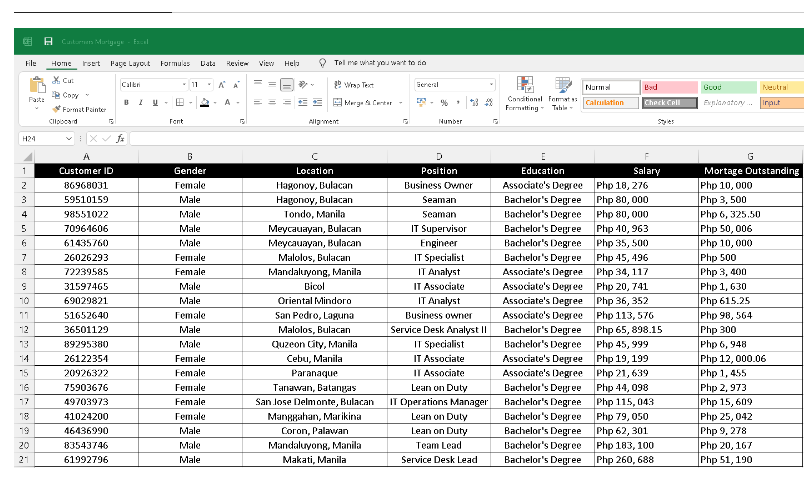811x479 pixels.
Task: Click the Insert Function fx icon
Action: [120, 139]
